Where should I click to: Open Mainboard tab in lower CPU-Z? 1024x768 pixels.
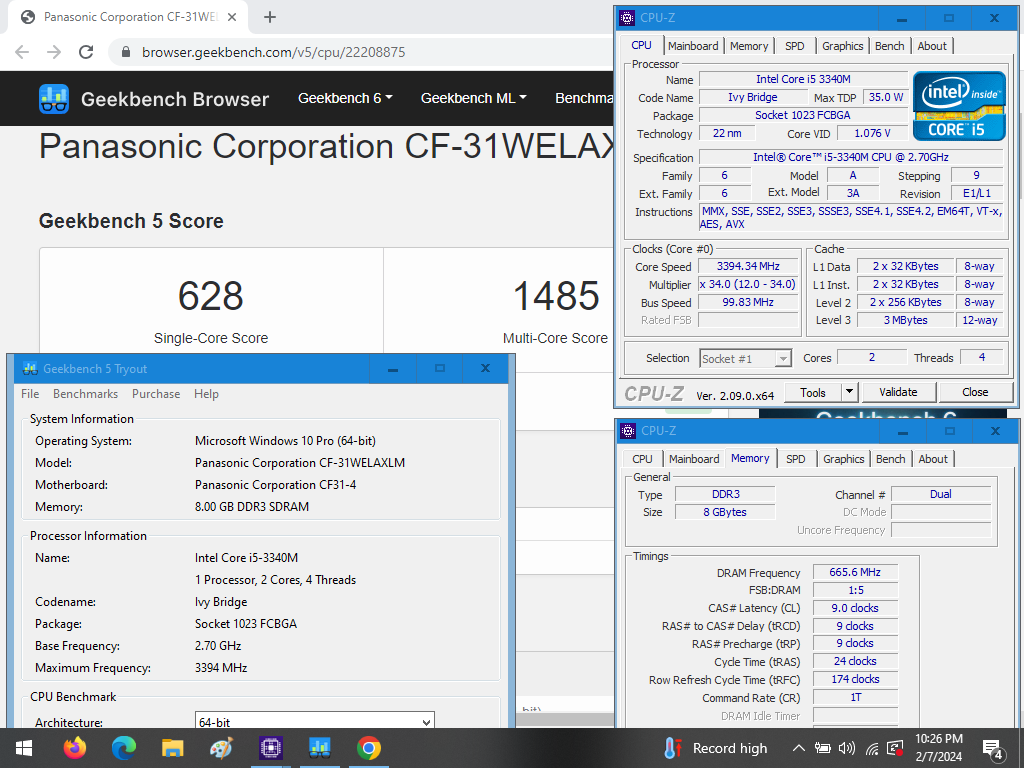tap(694, 459)
